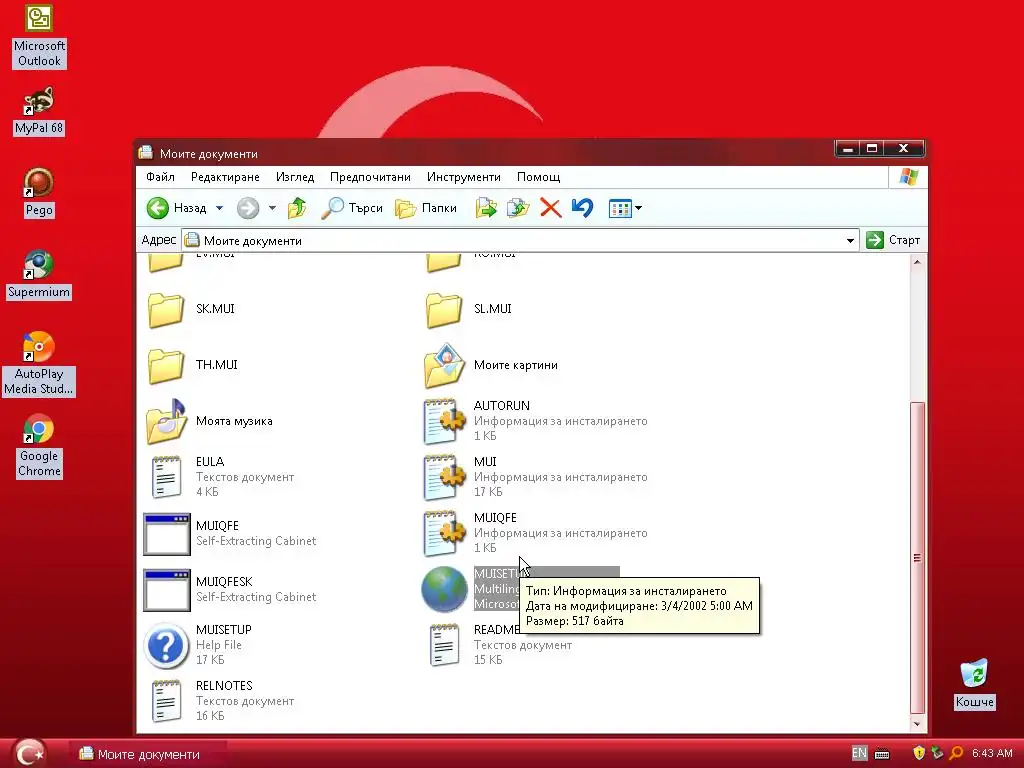Open the Инструменти menu
1024x768 pixels.
point(464,177)
